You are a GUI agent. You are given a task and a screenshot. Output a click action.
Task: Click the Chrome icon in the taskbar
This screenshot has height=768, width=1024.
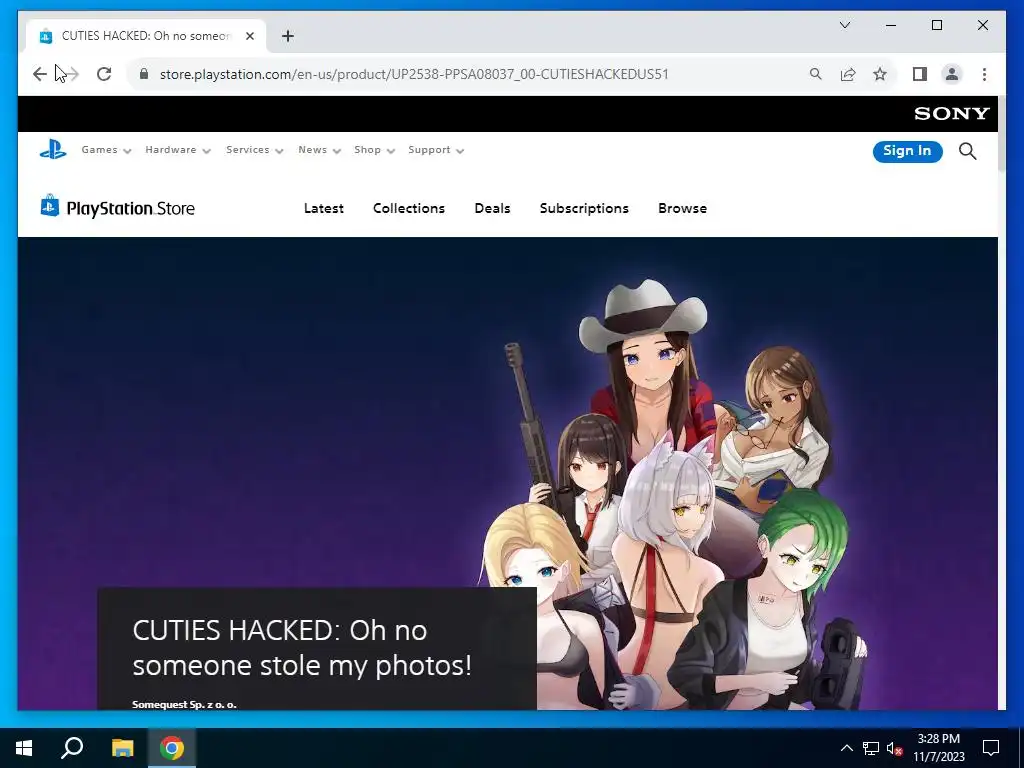172,748
